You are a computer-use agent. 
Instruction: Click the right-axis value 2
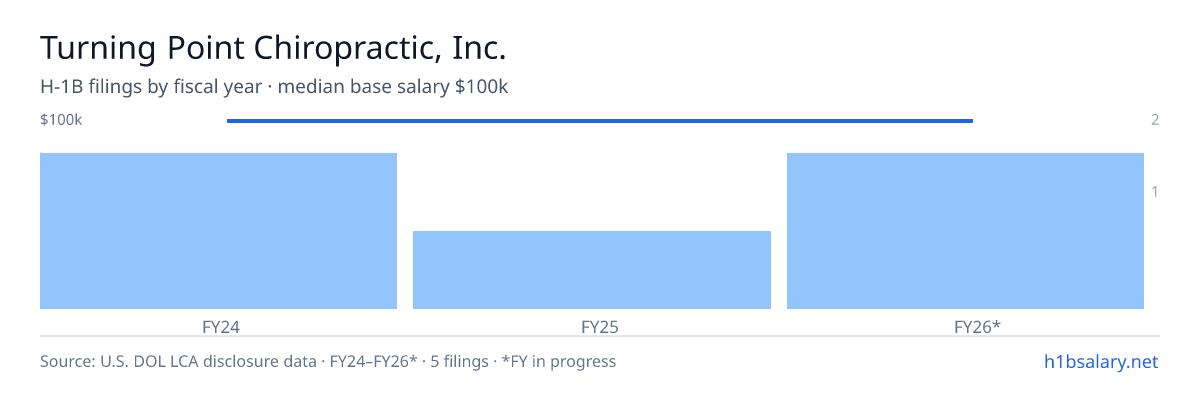1155,120
